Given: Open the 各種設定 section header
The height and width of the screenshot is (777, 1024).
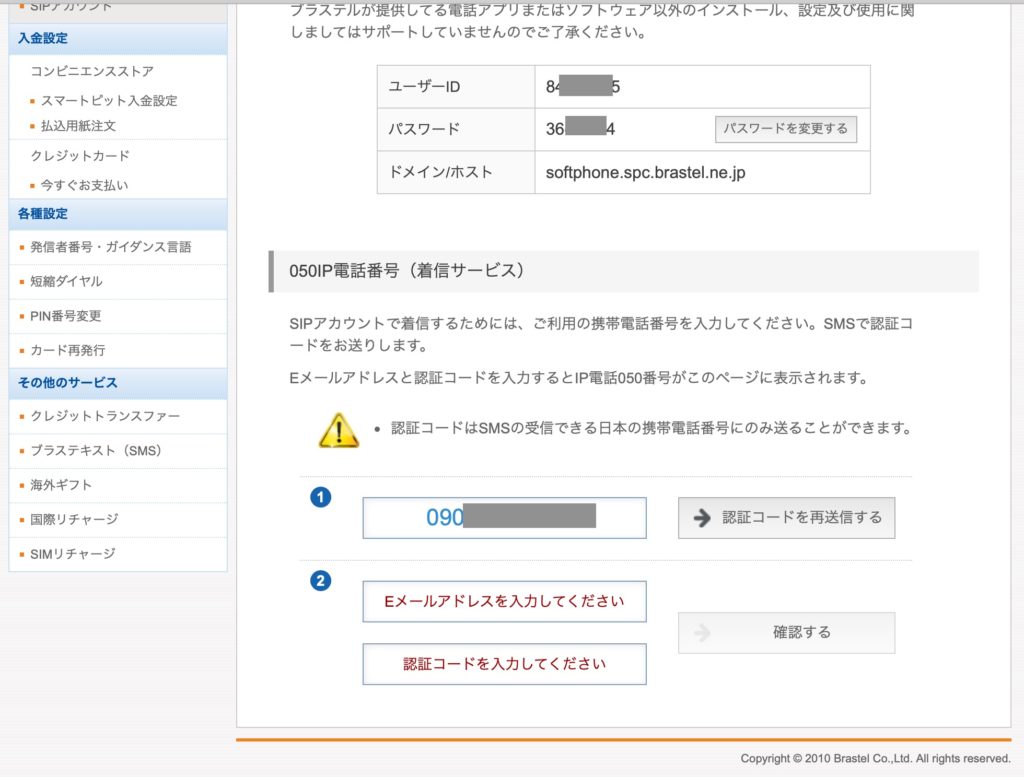Looking at the screenshot, I should point(44,215).
